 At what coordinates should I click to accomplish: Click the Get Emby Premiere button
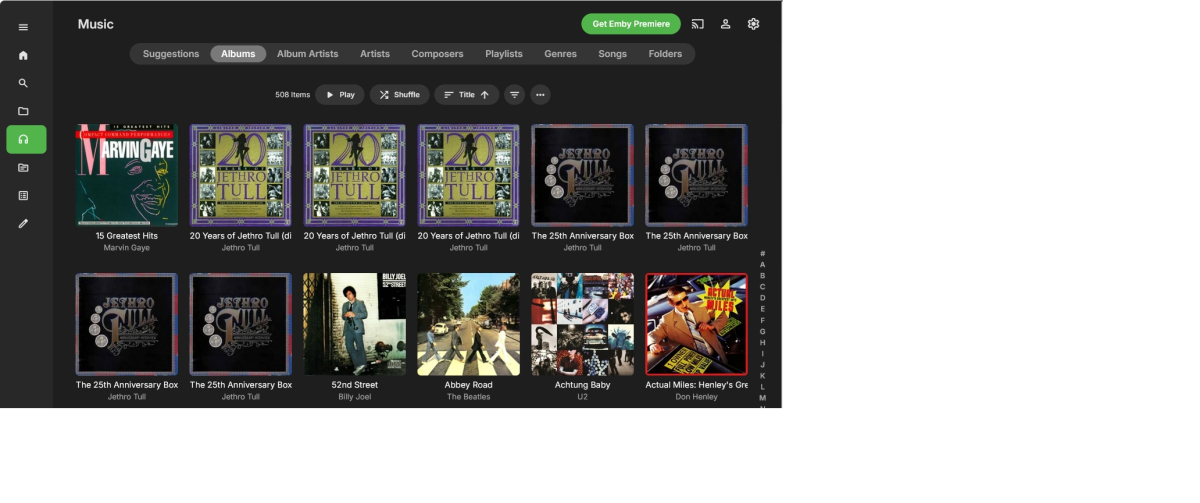click(x=630, y=24)
